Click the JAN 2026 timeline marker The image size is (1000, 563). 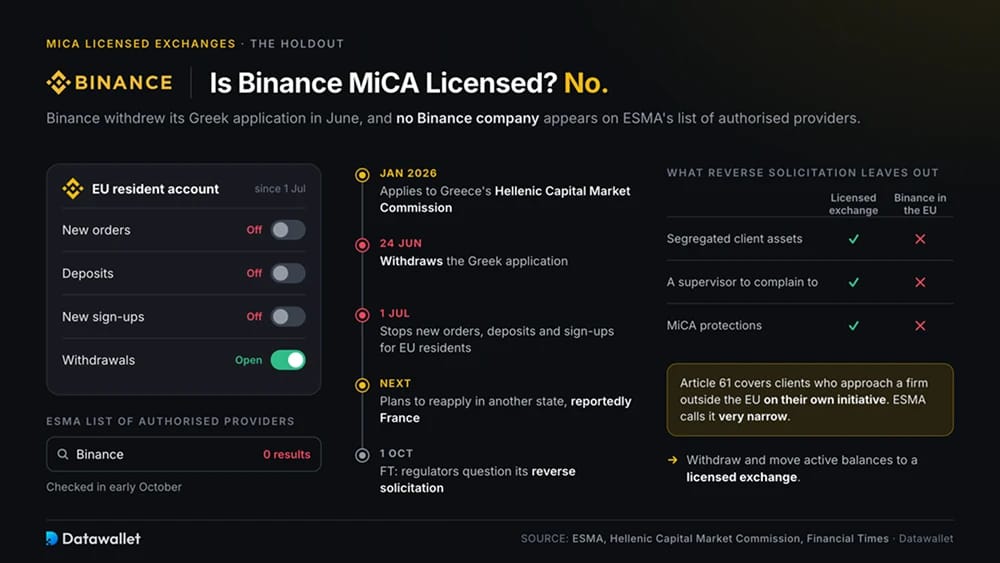362,175
